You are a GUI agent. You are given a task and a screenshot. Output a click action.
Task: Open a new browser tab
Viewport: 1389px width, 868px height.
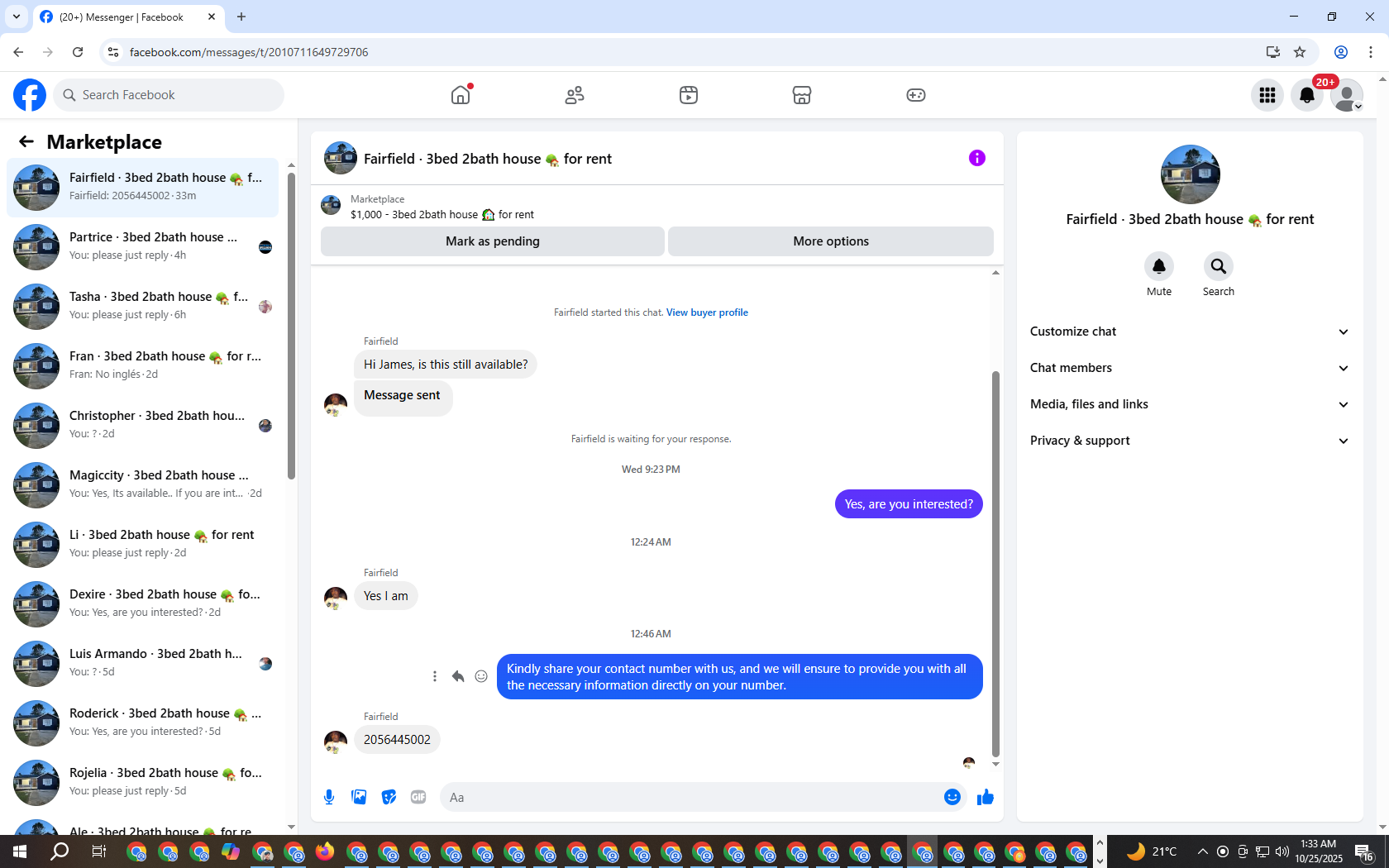[241, 17]
